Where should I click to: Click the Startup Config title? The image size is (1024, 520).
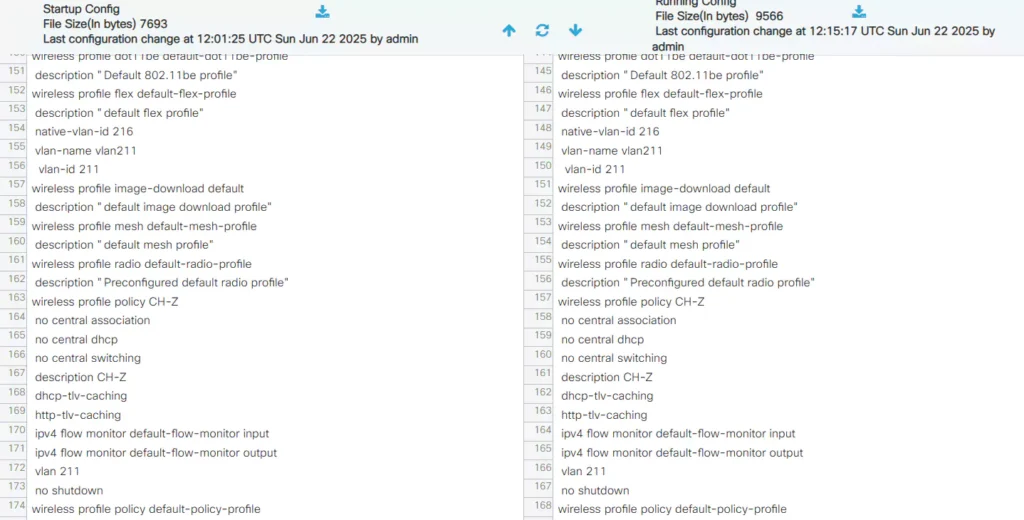[81, 9]
